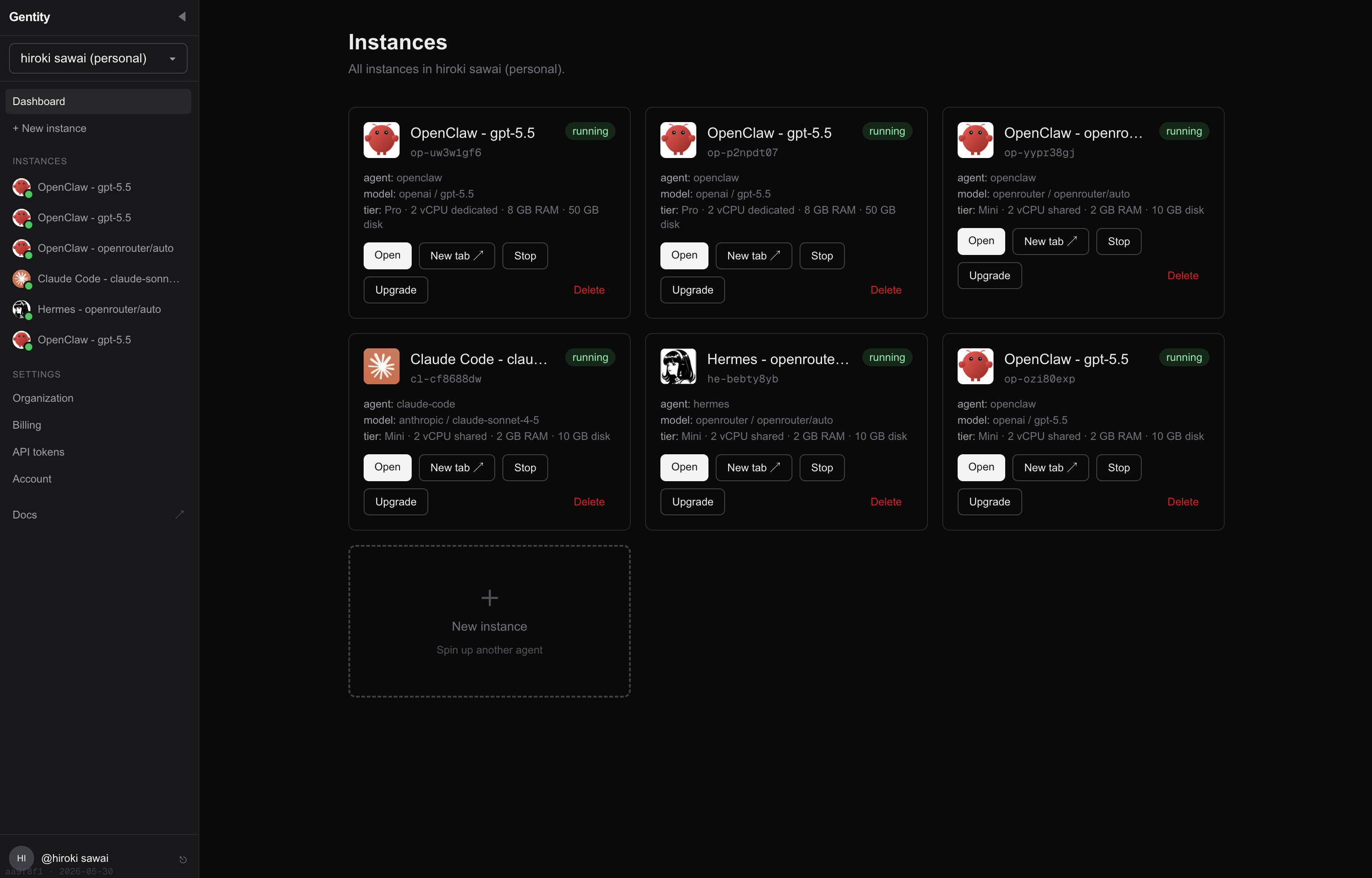Click the New instance dashed card
This screenshot has height=878, width=1372.
(489, 621)
